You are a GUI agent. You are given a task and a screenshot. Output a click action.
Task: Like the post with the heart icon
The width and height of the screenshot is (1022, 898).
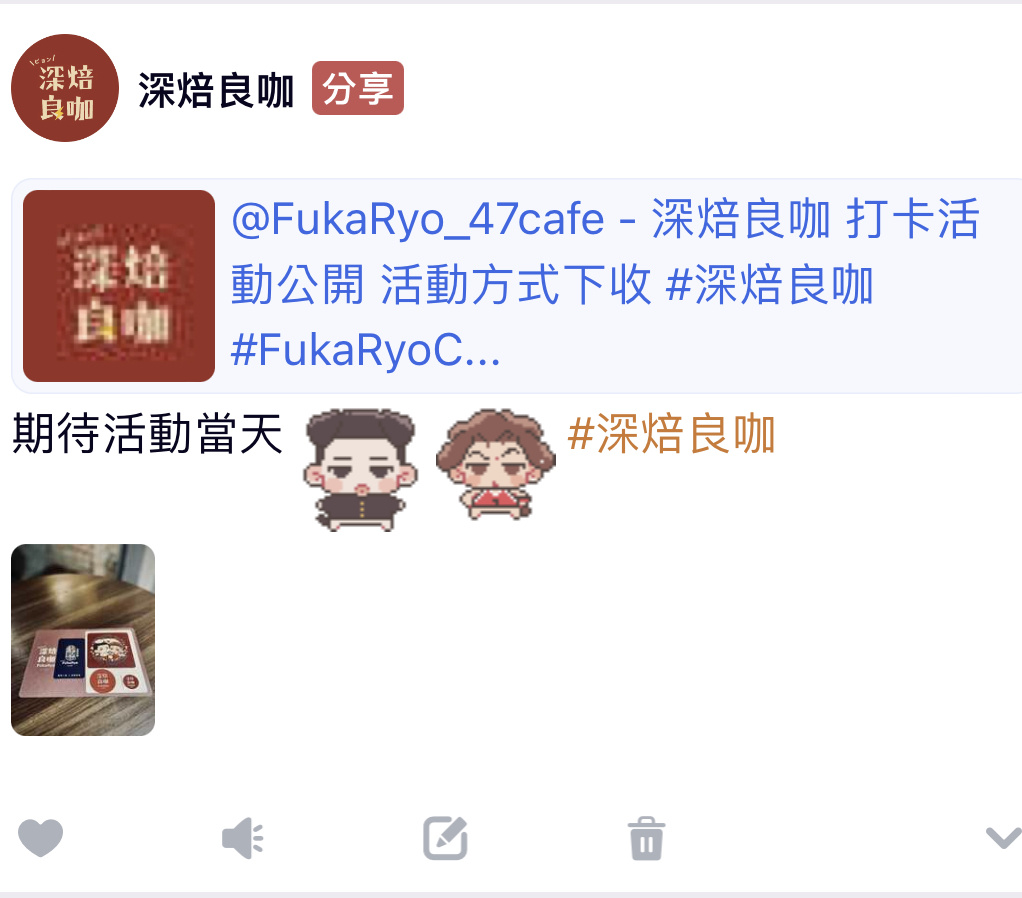[x=40, y=837]
